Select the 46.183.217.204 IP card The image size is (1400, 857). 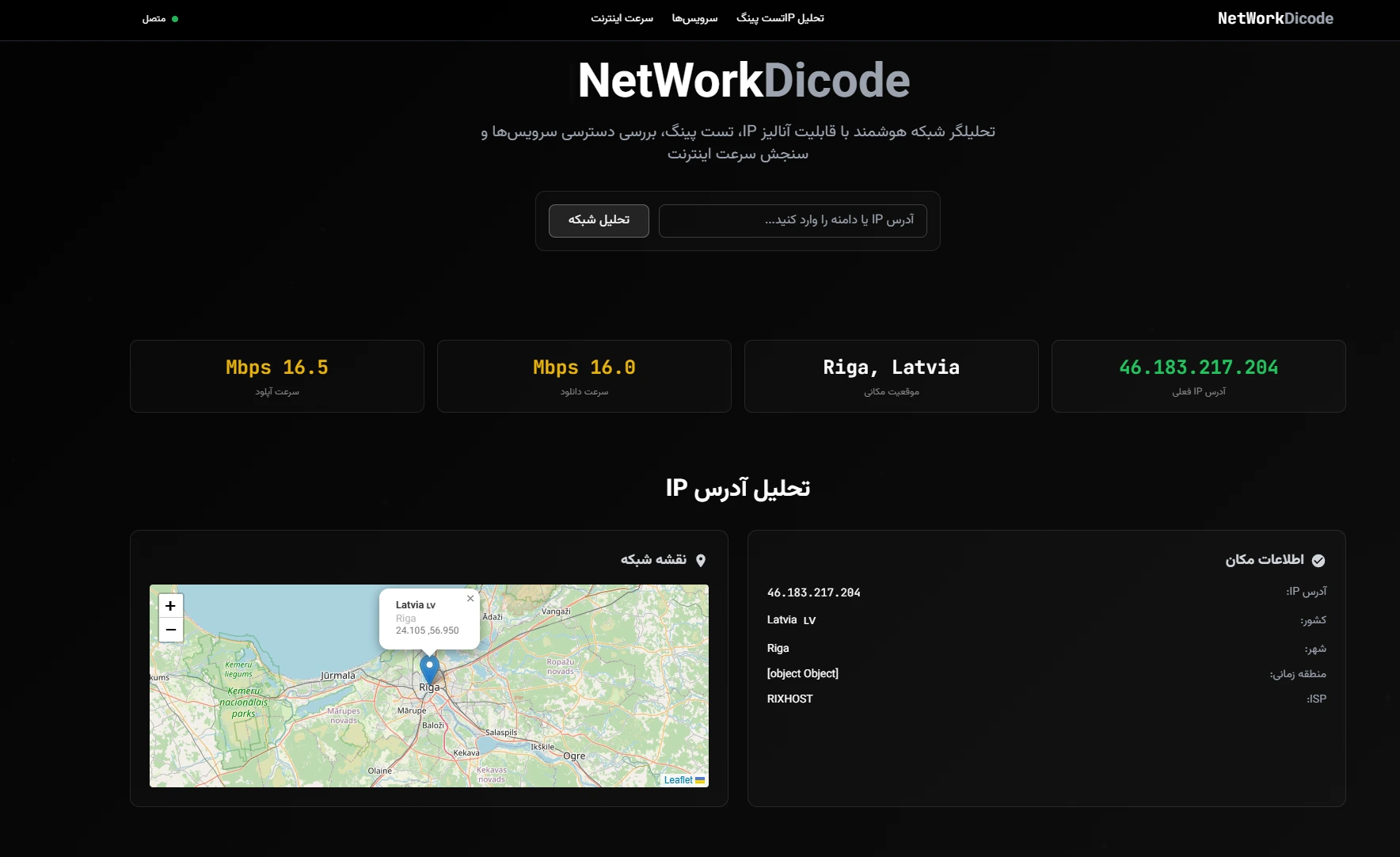(x=1198, y=375)
